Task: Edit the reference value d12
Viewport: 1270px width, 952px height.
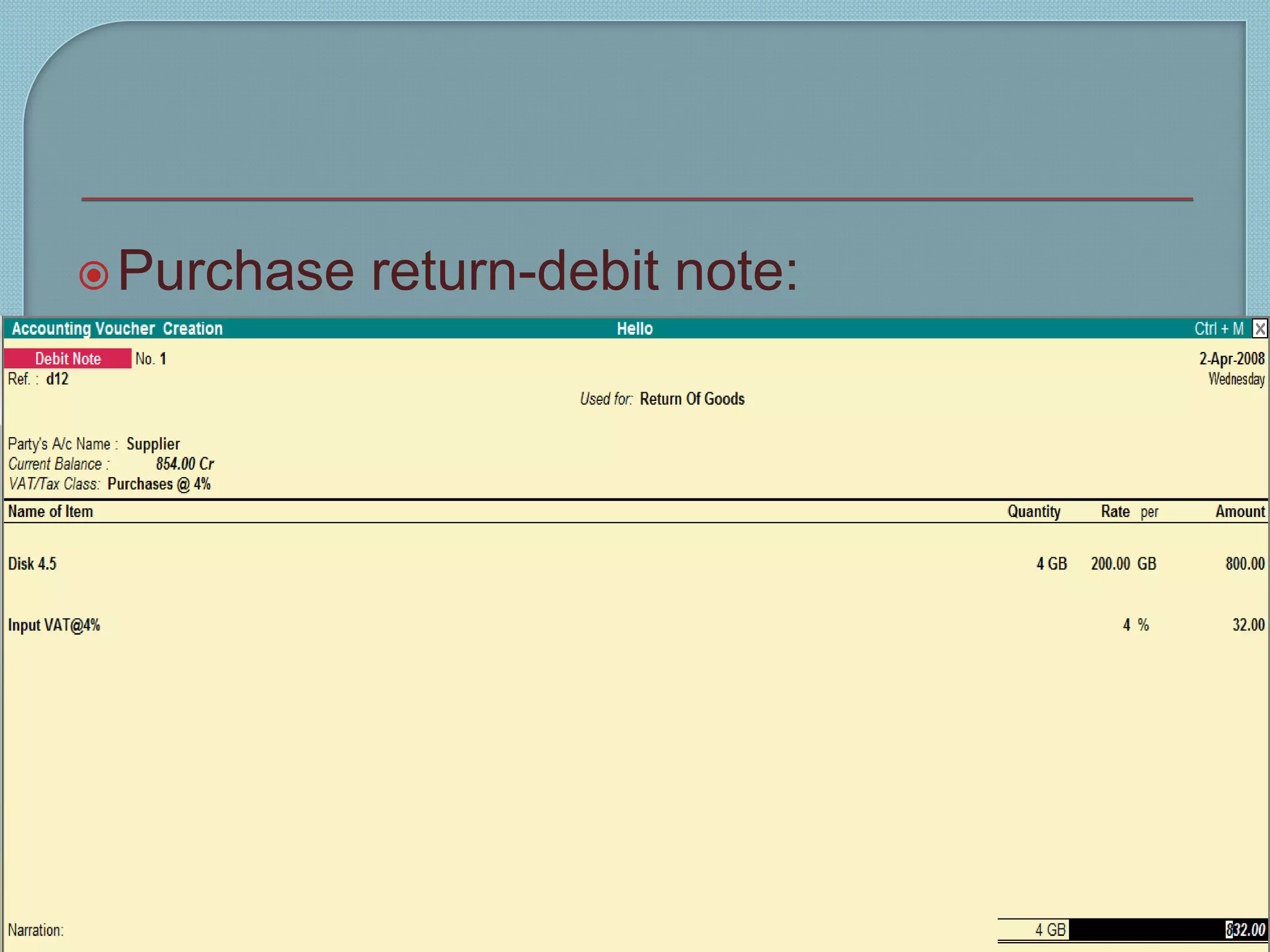Action: click(x=57, y=379)
